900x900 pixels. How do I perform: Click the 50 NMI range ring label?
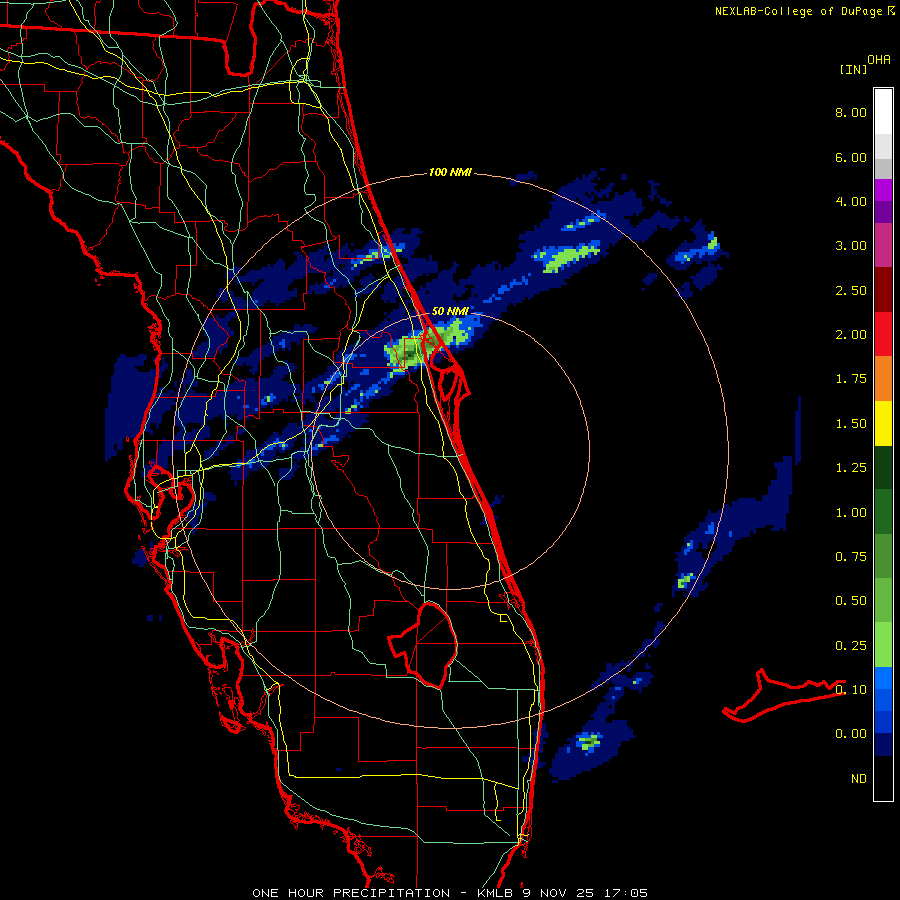450,311
